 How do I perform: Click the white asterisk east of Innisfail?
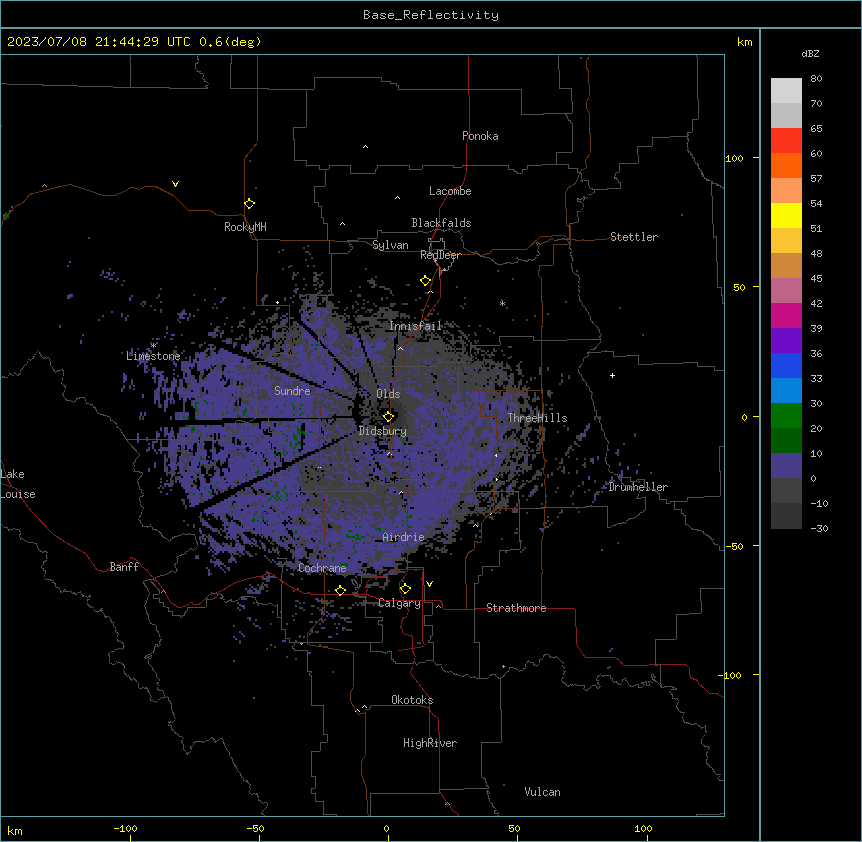tap(502, 303)
